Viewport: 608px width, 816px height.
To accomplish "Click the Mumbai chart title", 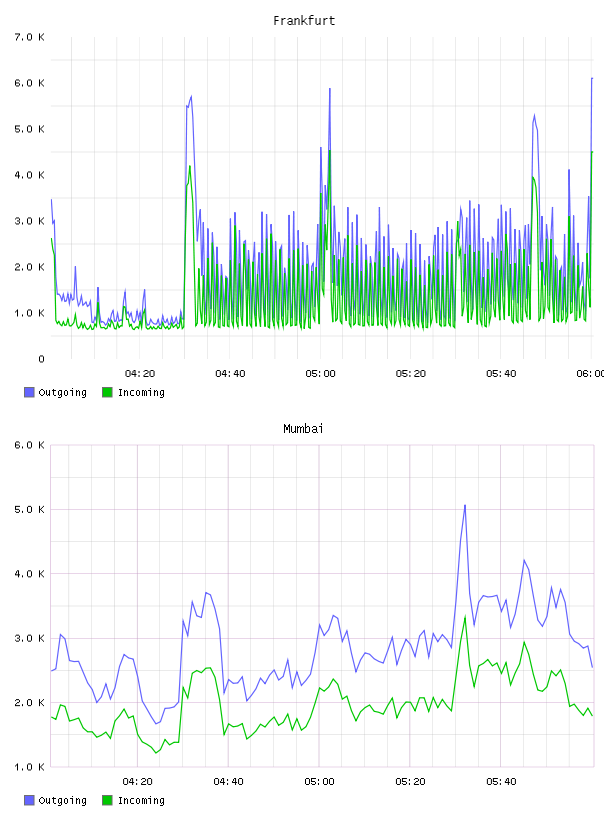I will (x=303, y=429).
